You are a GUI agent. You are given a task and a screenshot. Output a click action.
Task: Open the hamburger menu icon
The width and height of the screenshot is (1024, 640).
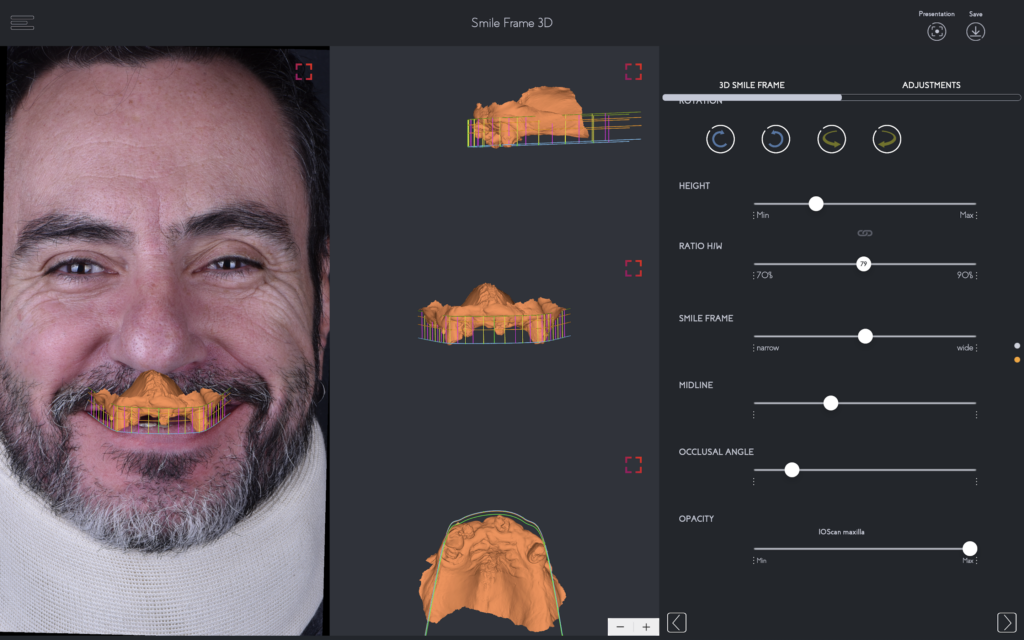coord(22,23)
